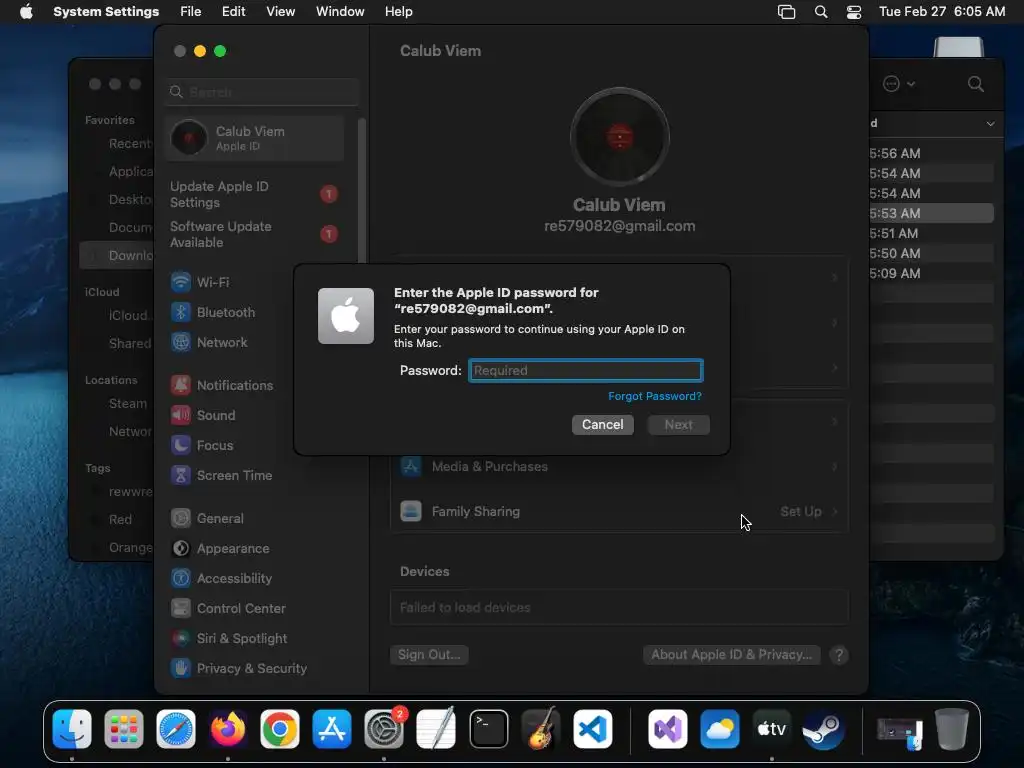Click the Family Sharing icon
Viewport: 1024px width, 768px height.
[x=411, y=511]
